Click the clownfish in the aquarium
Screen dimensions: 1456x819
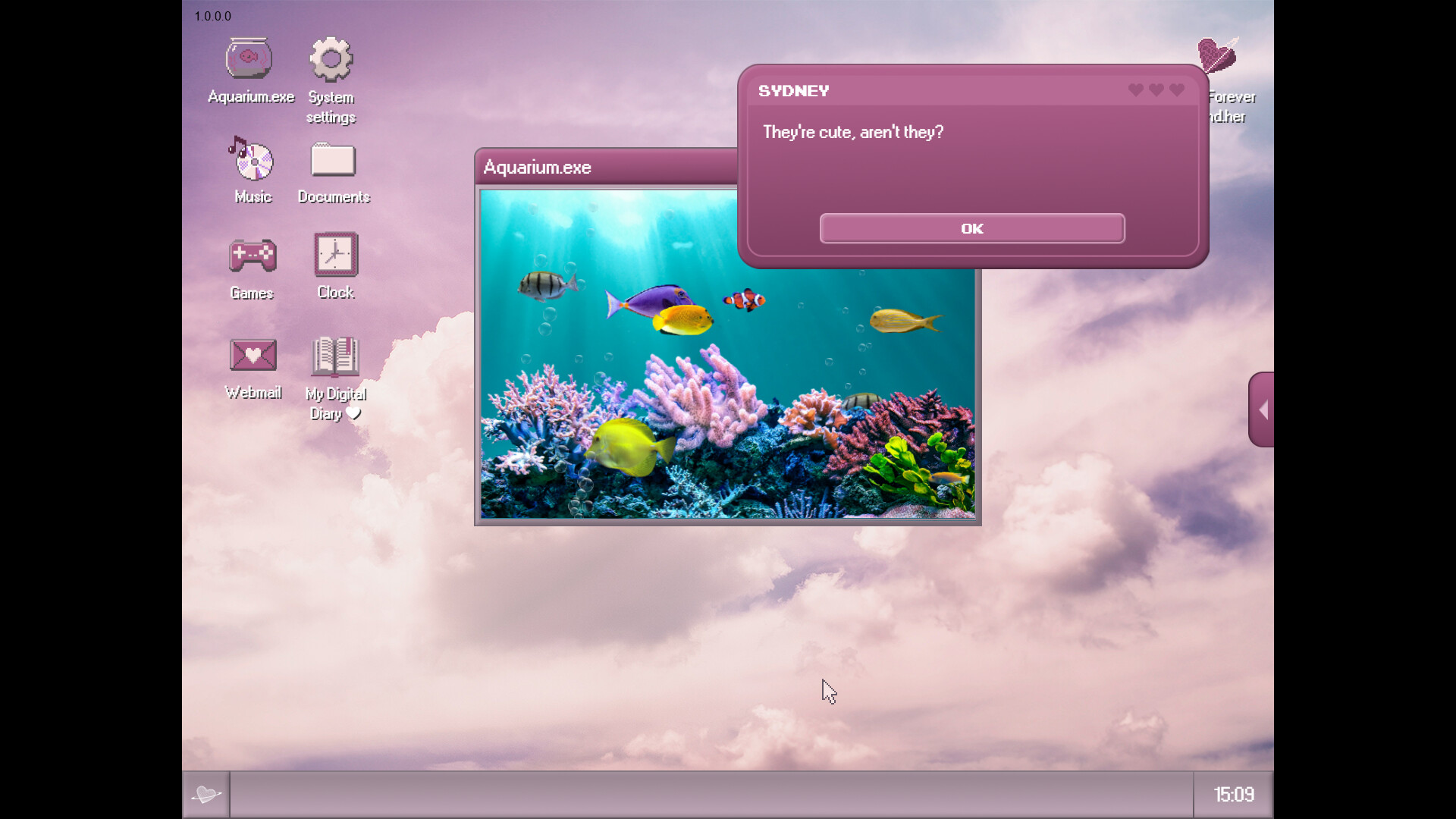tap(745, 300)
